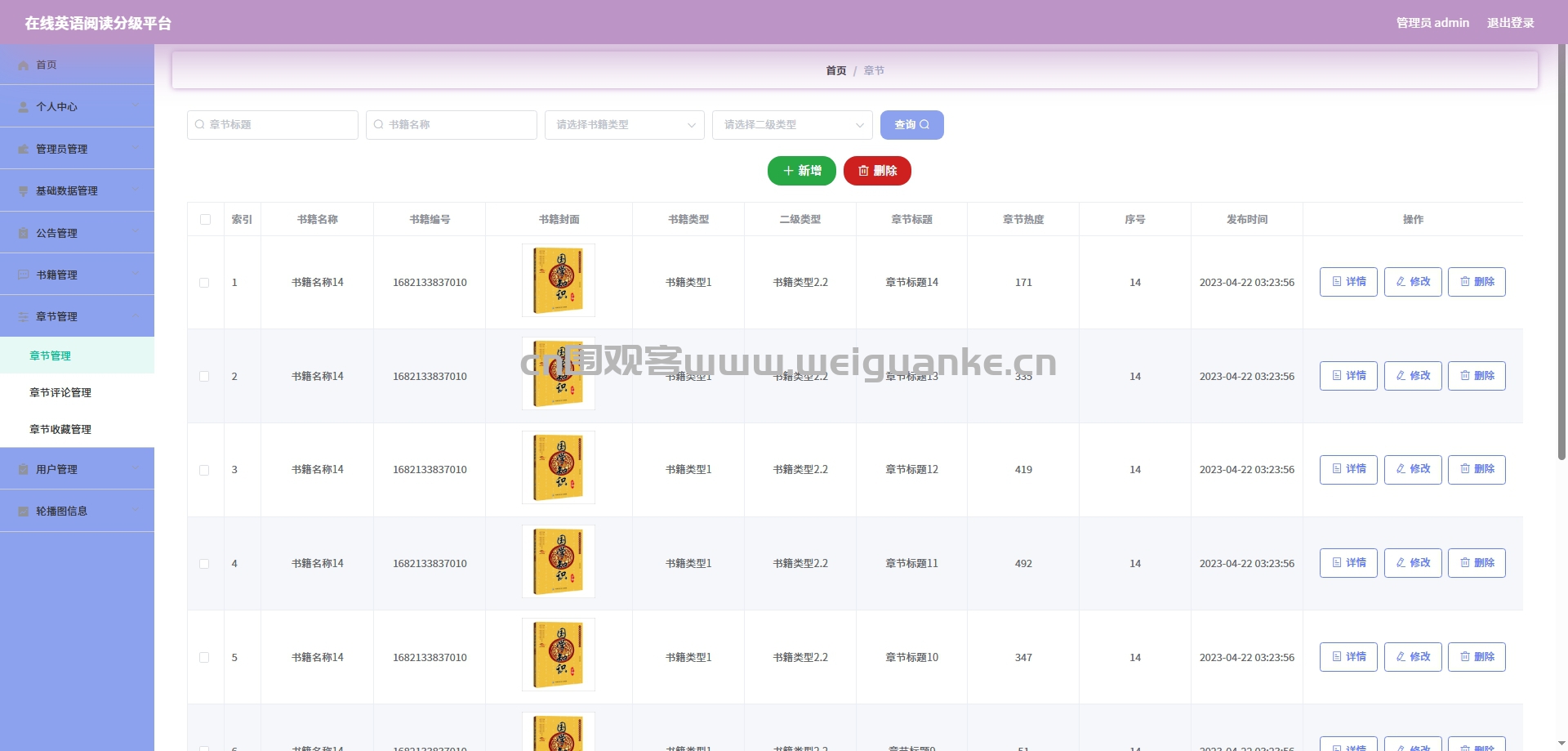The width and height of the screenshot is (1568, 751).
Task: Check the checkbox for row index 4
Action: click(204, 564)
